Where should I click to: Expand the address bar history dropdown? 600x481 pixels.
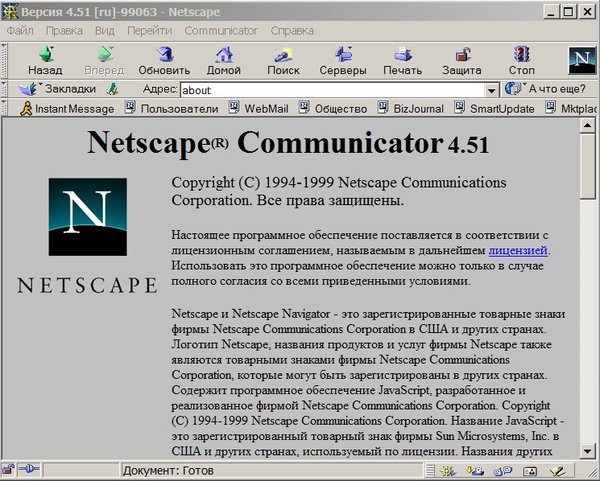point(491,90)
